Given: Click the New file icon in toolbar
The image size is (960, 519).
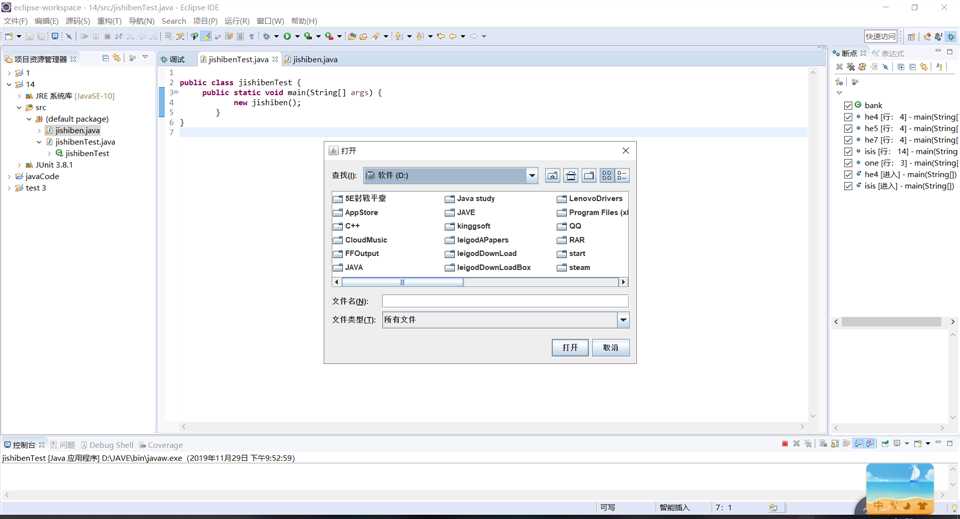Looking at the screenshot, I should pyautogui.click(x=9, y=36).
